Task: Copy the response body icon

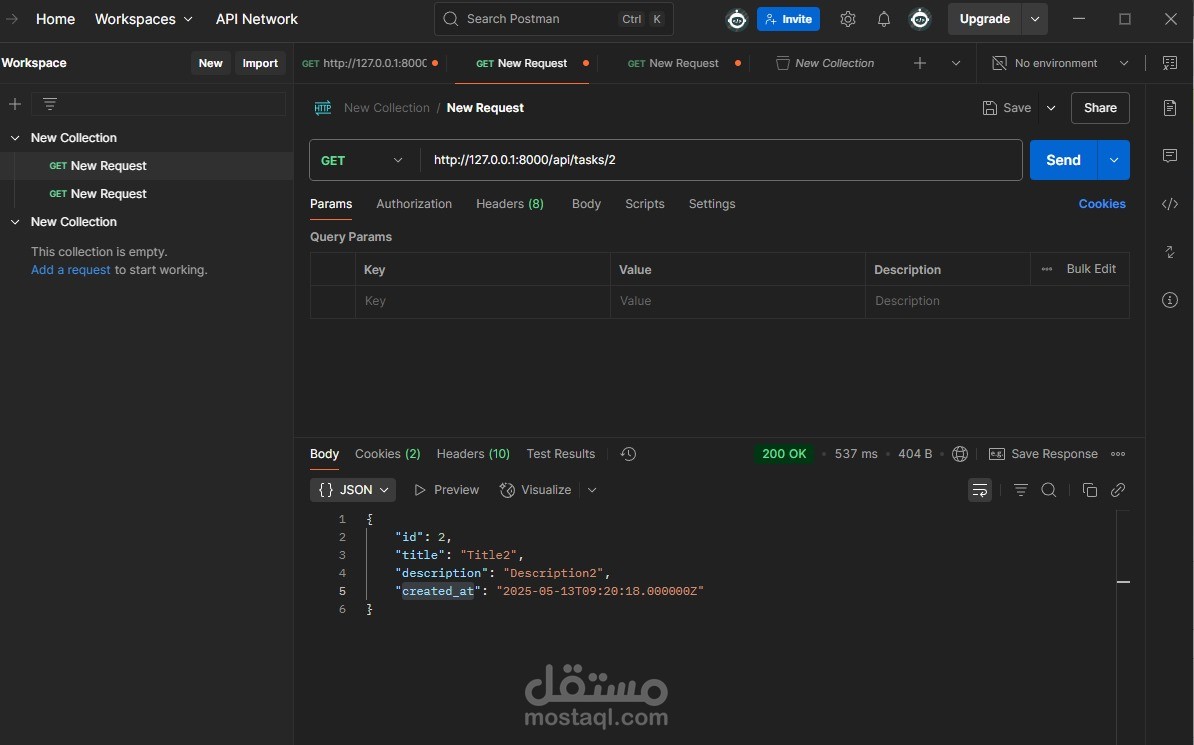Action: tap(1090, 490)
